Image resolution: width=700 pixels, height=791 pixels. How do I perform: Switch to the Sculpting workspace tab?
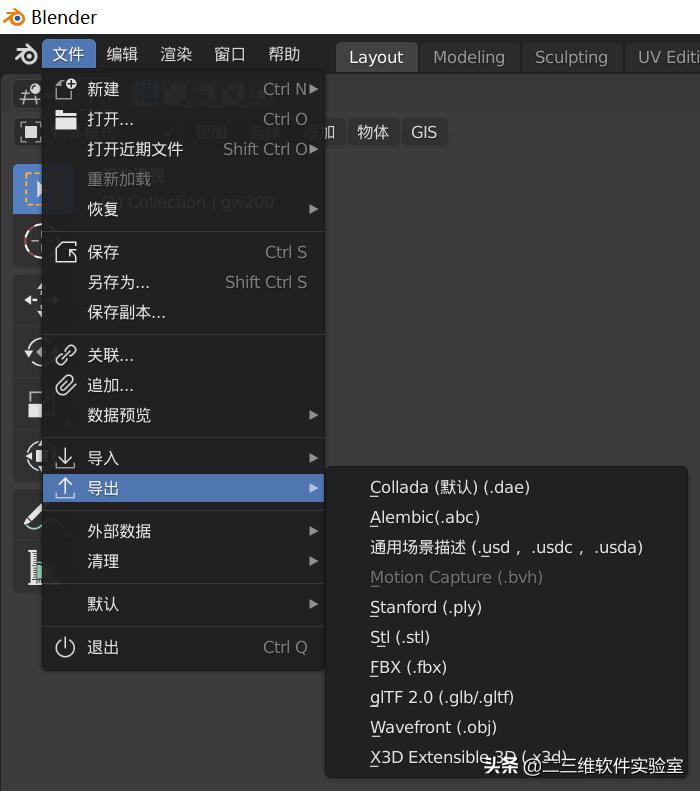point(571,57)
